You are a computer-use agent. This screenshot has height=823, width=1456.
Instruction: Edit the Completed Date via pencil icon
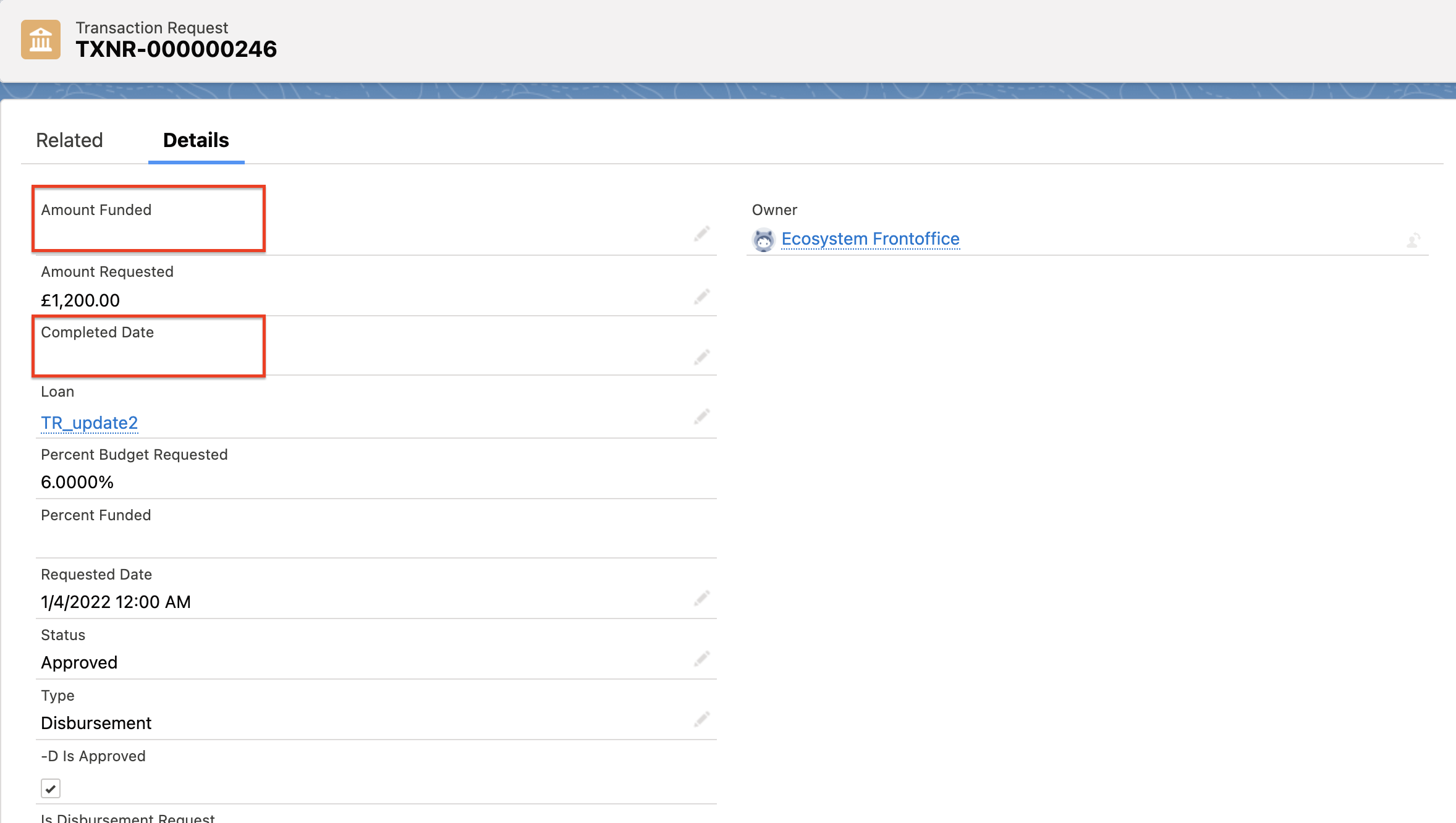click(703, 357)
